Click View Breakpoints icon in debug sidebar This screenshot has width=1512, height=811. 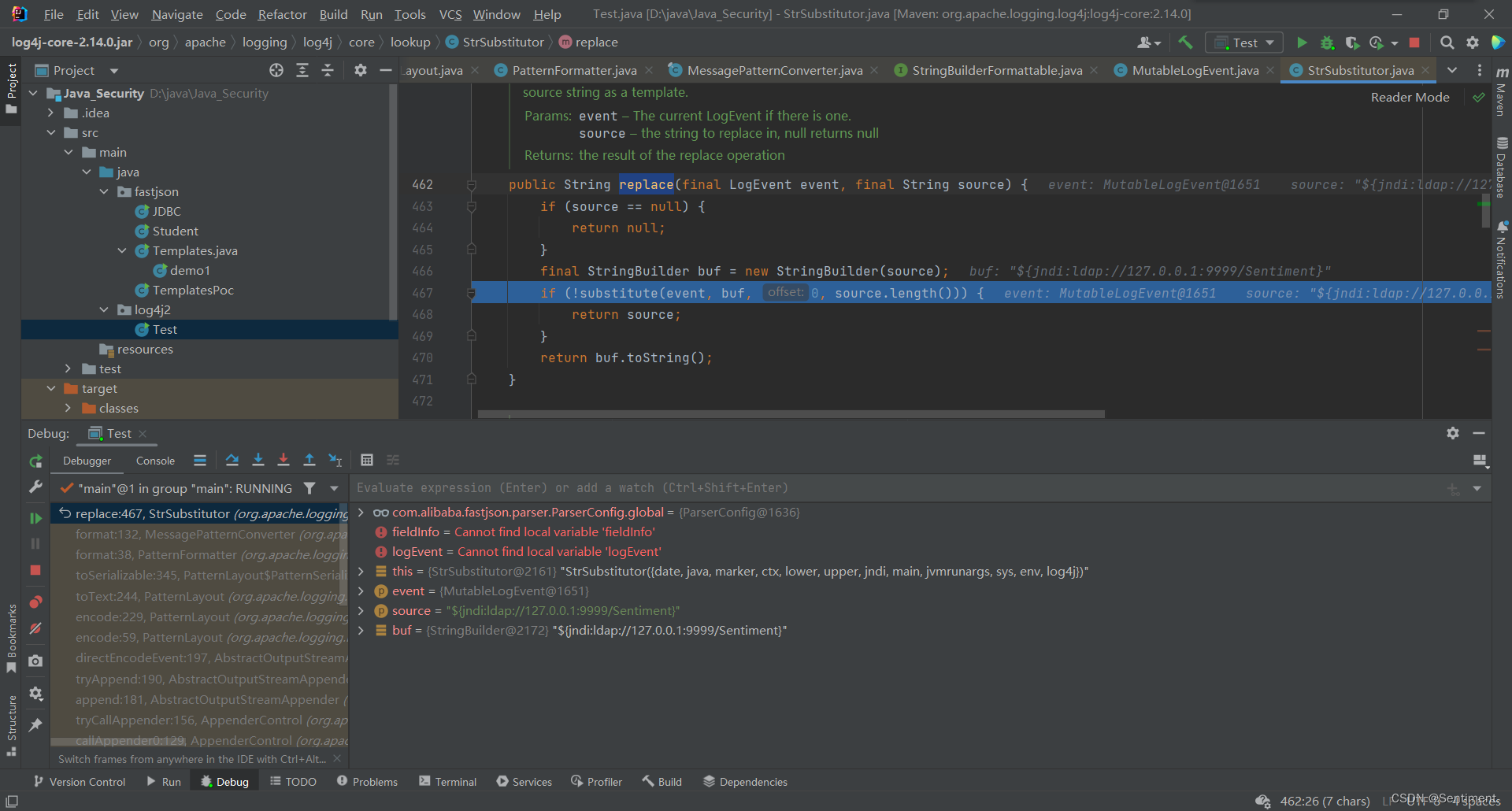coord(35,602)
